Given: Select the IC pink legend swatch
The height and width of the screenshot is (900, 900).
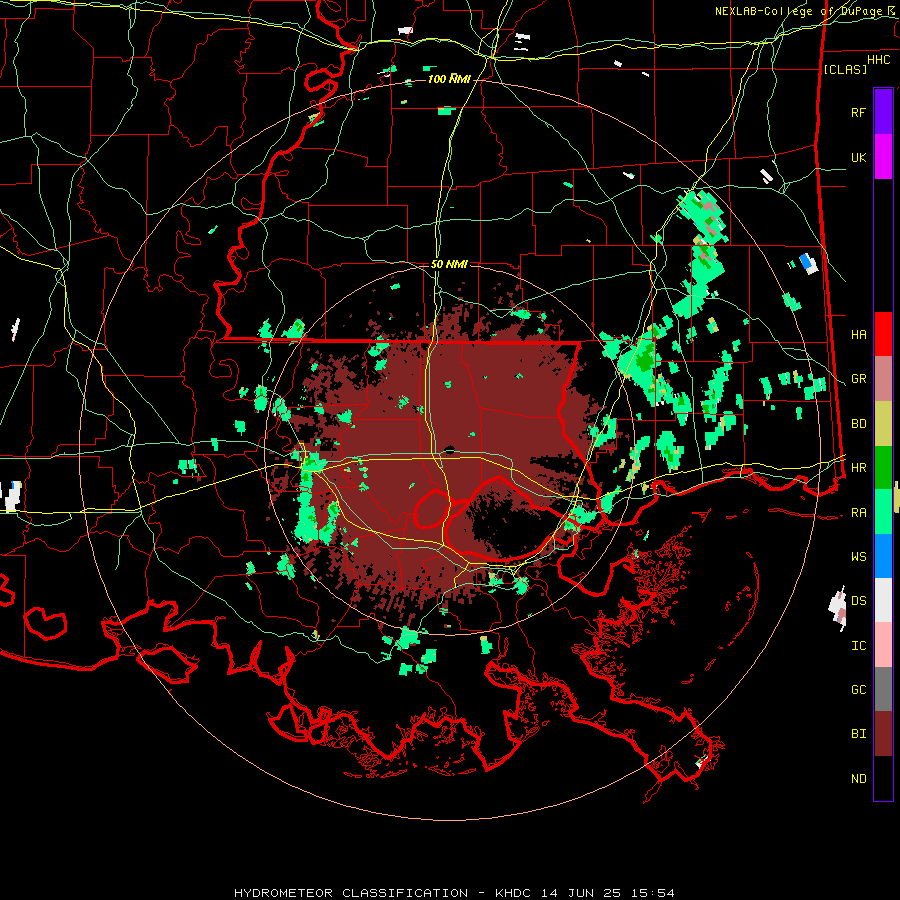Looking at the screenshot, I should coord(883,645).
